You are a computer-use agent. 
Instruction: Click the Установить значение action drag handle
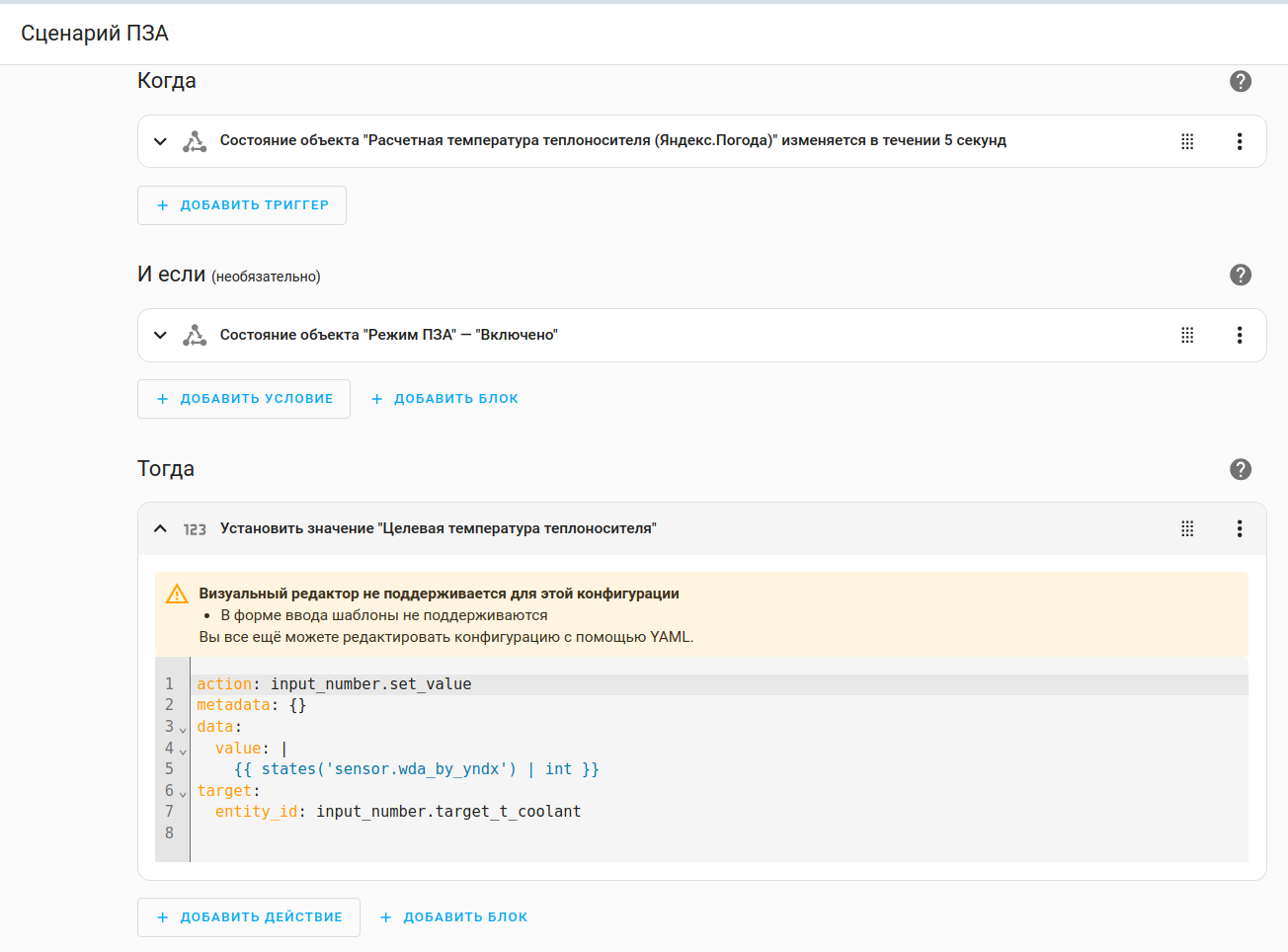[1187, 528]
